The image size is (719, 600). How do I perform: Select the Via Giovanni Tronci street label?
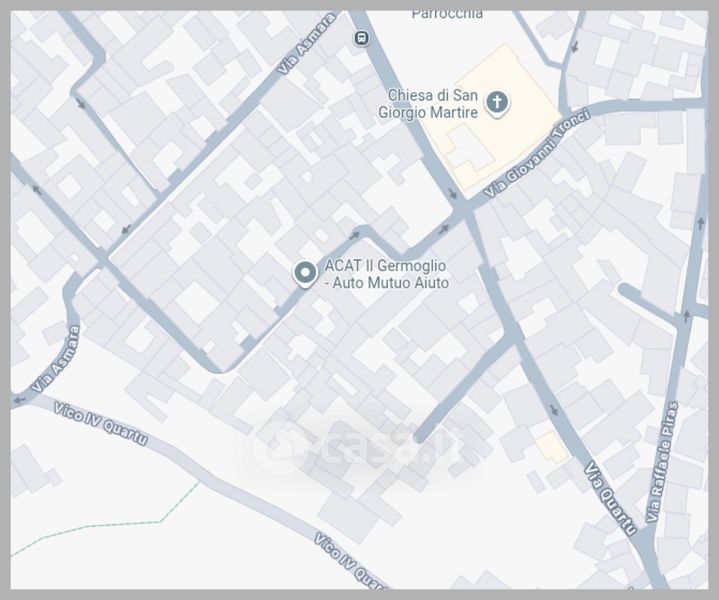point(537,154)
